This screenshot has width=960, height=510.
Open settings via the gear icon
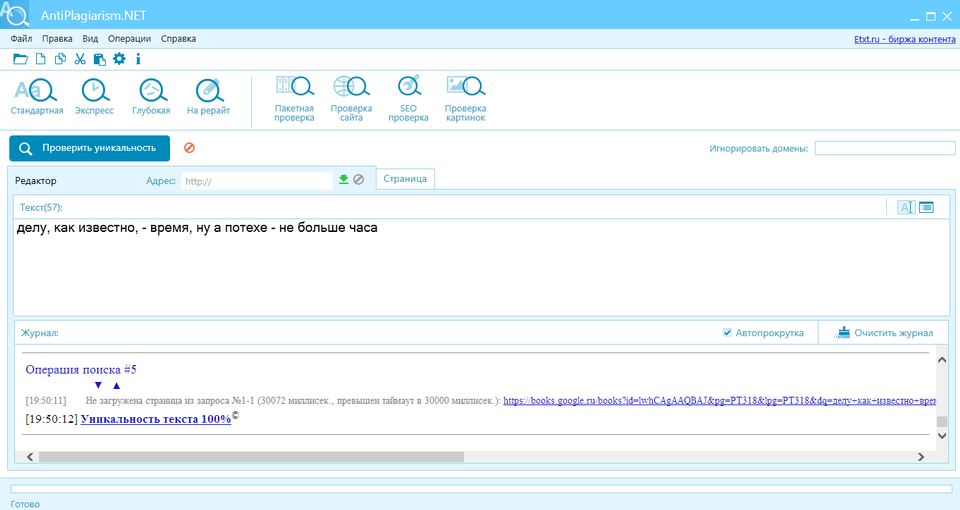click(x=119, y=59)
